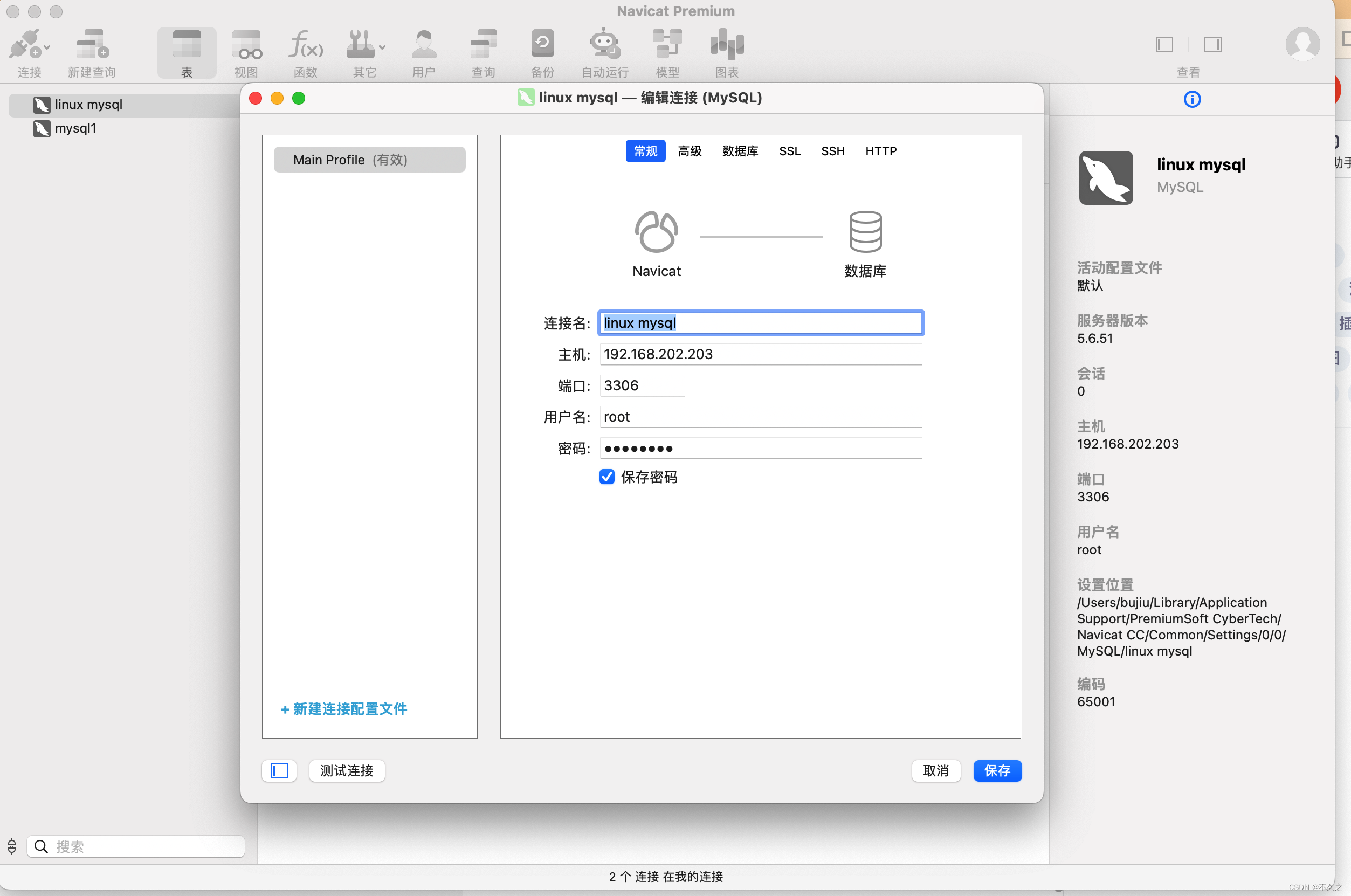Click the Query toolbar icon
The height and width of the screenshot is (896, 1351).
pyautogui.click(x=483, y=44)
